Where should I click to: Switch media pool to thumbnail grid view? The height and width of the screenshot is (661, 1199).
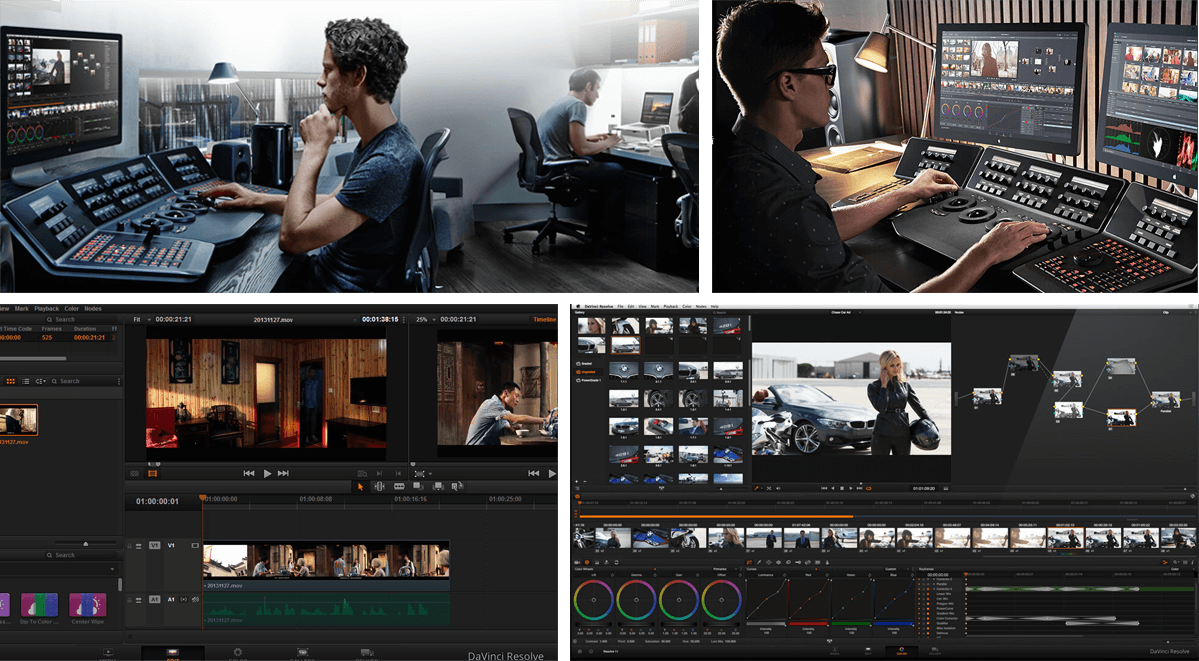[11, 381]
